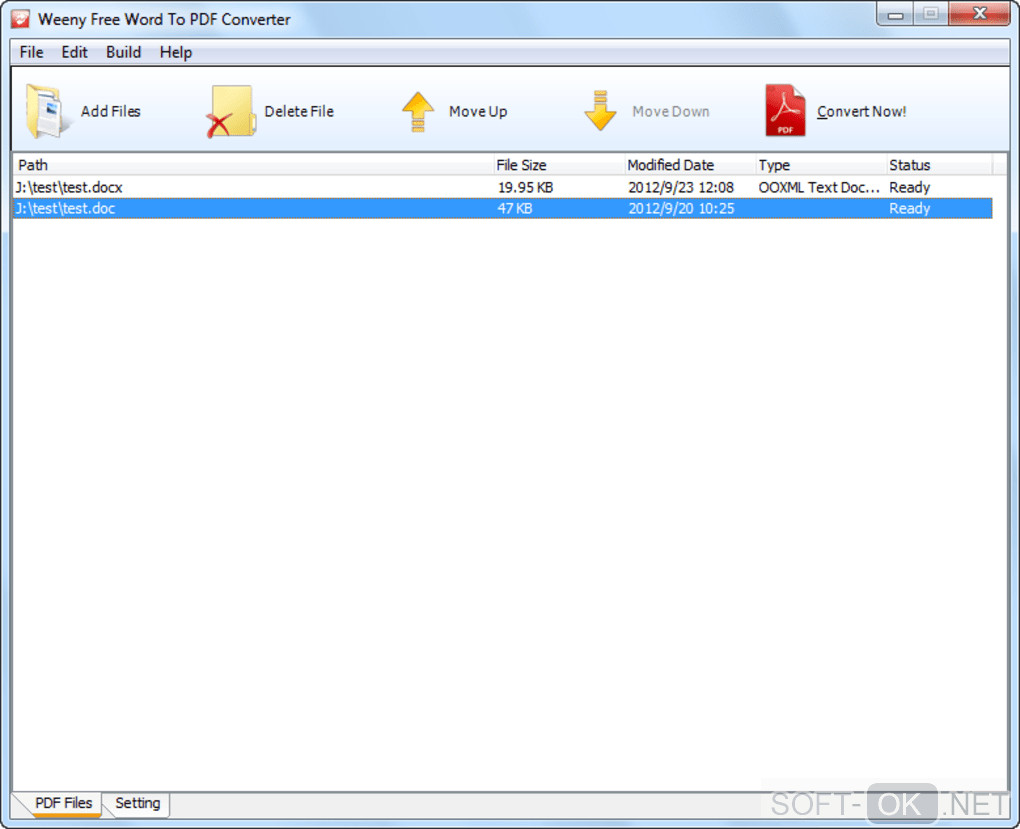
Task: Minimize the Weeny converter window
Action: pyautogui.click(x=895, y=14)
